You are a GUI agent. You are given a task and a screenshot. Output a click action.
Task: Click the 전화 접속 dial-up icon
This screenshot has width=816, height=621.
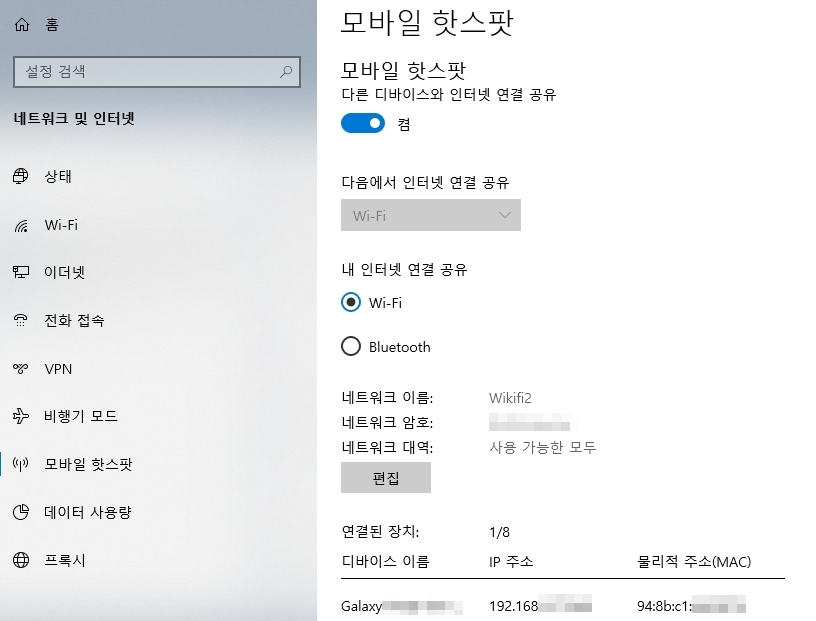(21, 320)
